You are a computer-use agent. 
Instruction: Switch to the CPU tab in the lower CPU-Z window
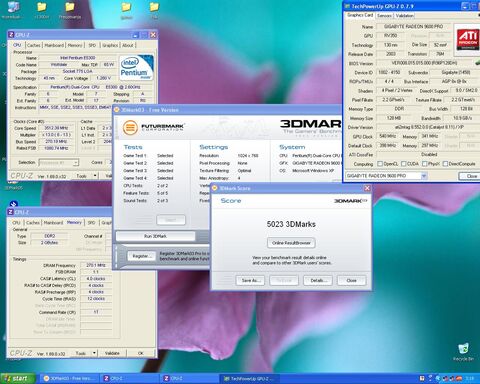coord(16,222)
